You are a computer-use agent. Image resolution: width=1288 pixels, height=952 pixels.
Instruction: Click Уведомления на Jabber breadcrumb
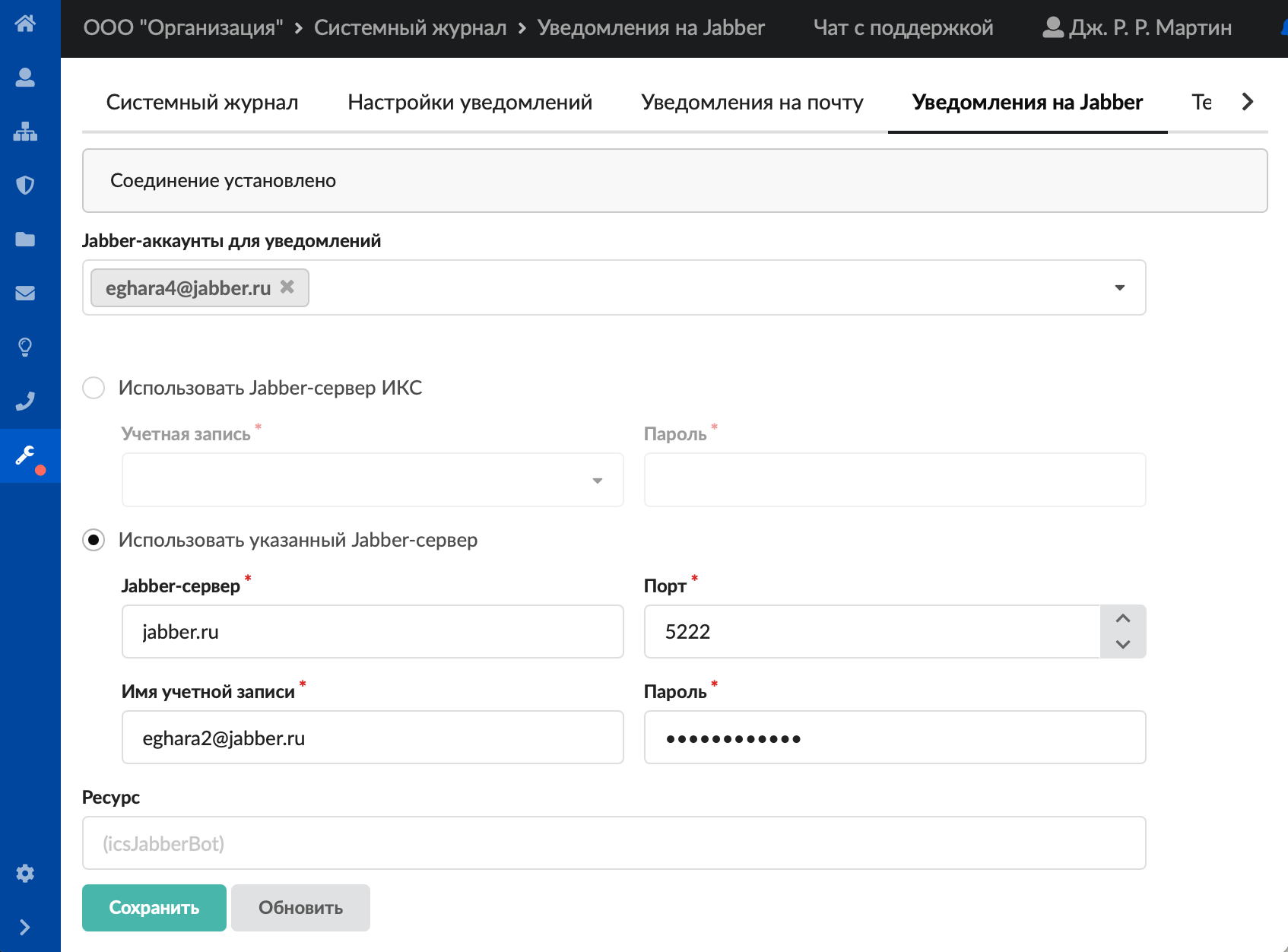(651, 27)
